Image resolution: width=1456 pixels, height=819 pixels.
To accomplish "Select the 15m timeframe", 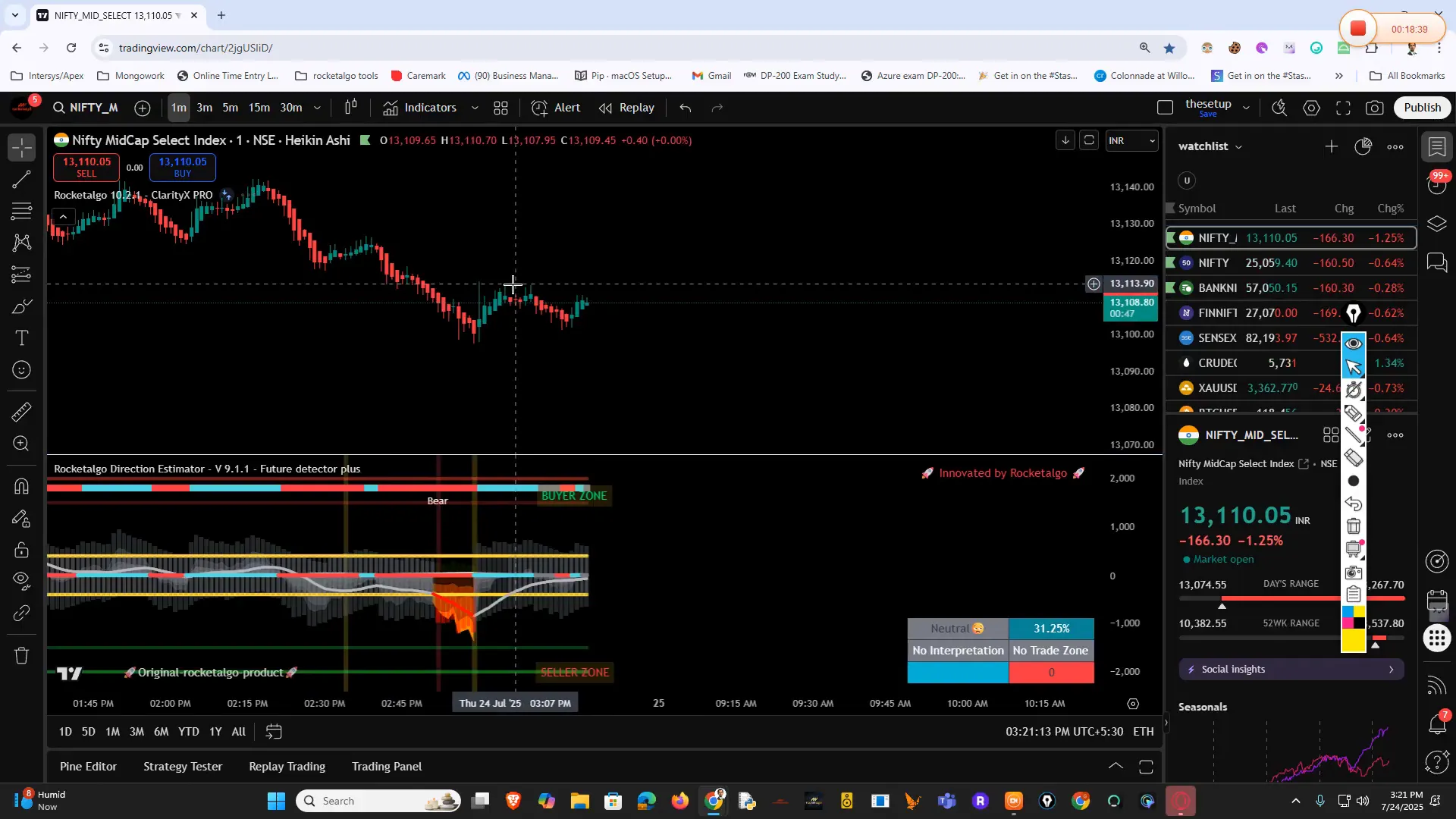I will point(259,108).
